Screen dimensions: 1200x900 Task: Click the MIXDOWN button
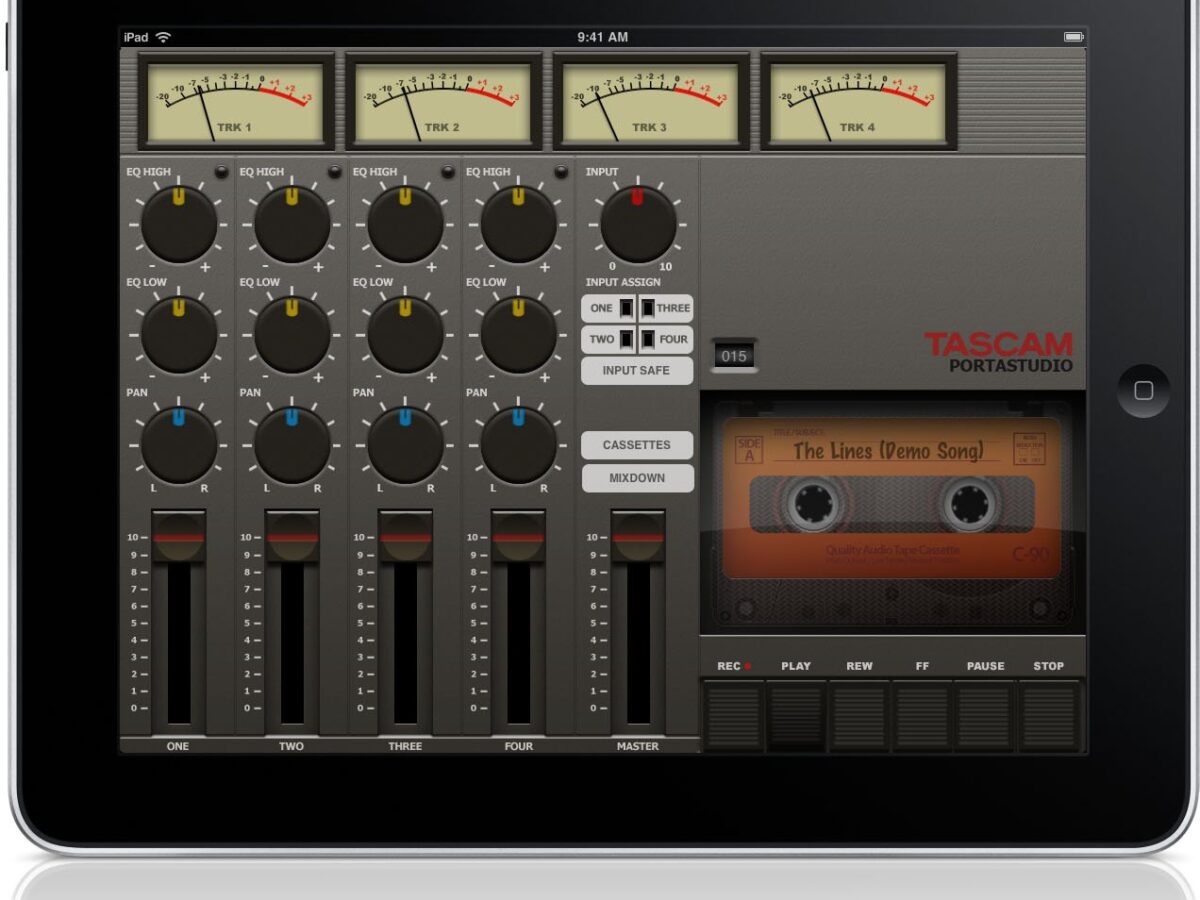point(637,478)
